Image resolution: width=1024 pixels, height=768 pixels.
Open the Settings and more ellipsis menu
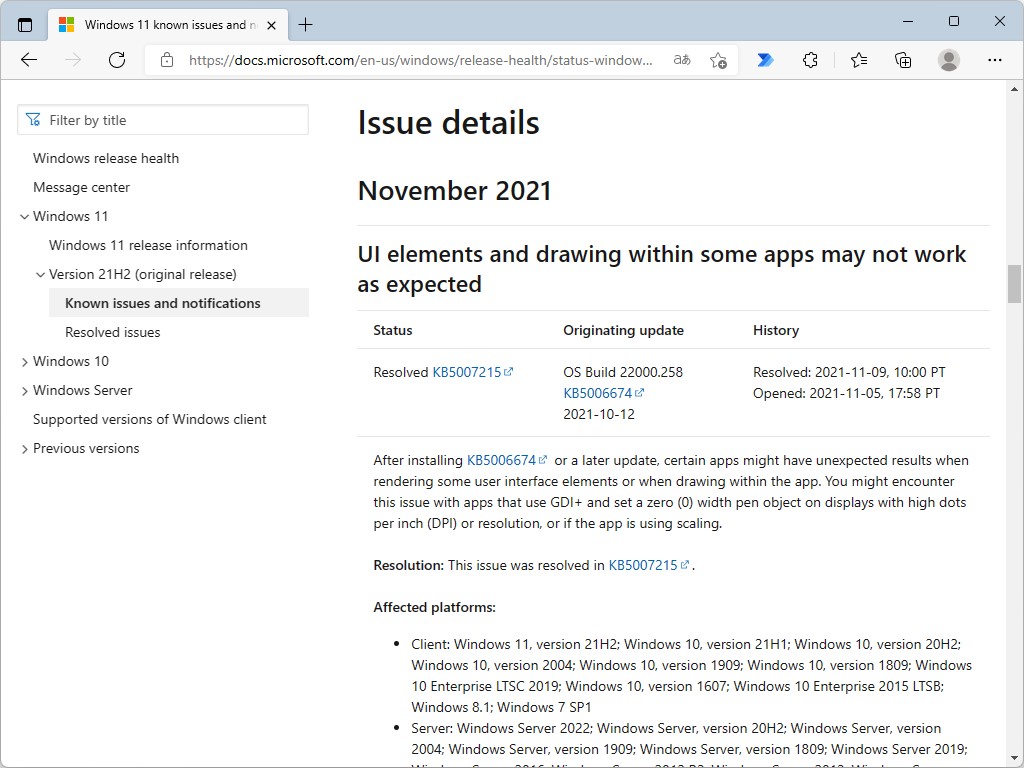995,60
